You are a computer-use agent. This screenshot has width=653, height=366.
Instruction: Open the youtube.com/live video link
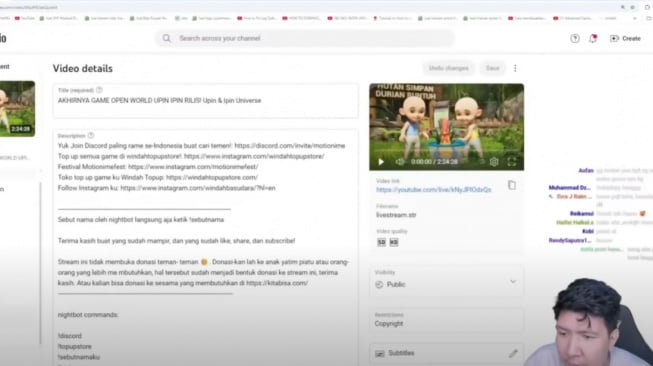[x=434, y=190]
